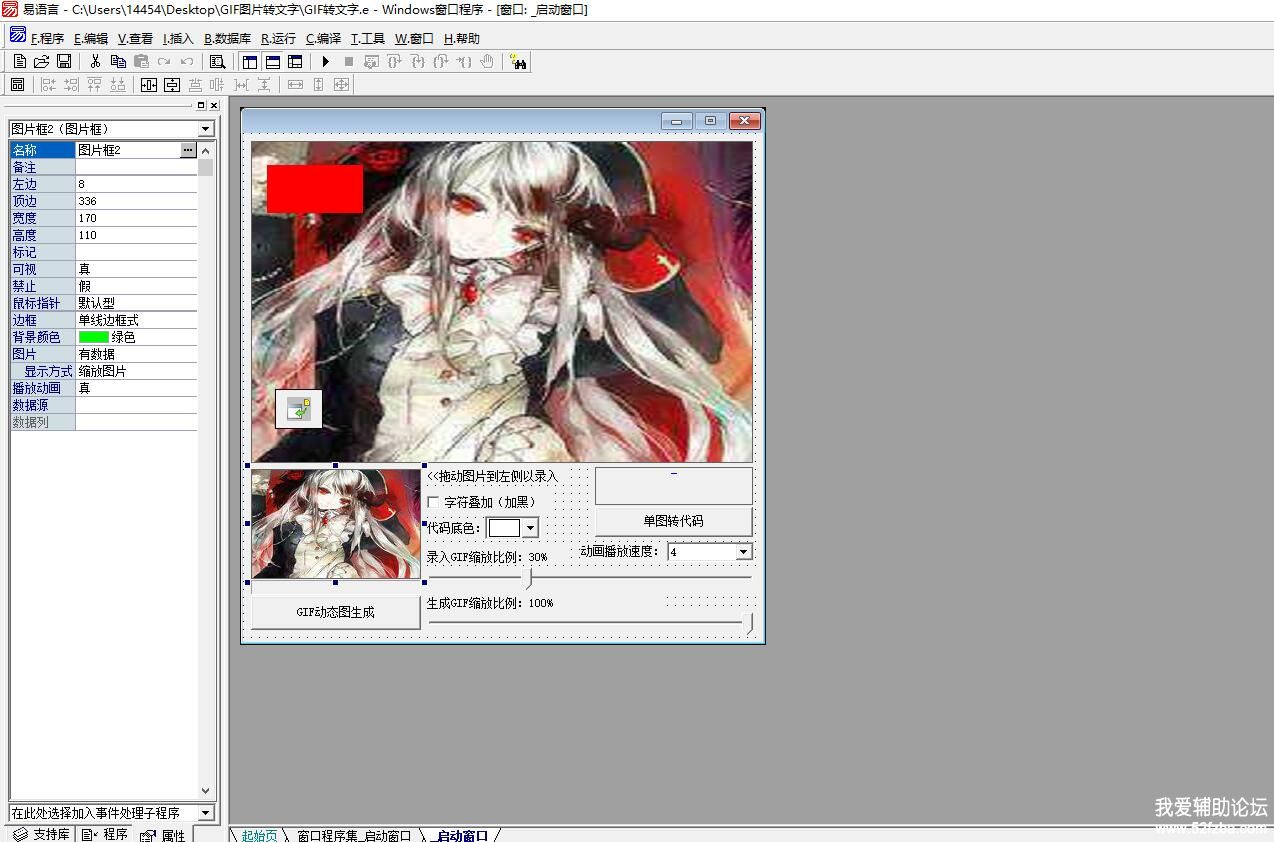
Task: Toggle the 字符叠加（加黑） checkbox
Action: point(433,502)
